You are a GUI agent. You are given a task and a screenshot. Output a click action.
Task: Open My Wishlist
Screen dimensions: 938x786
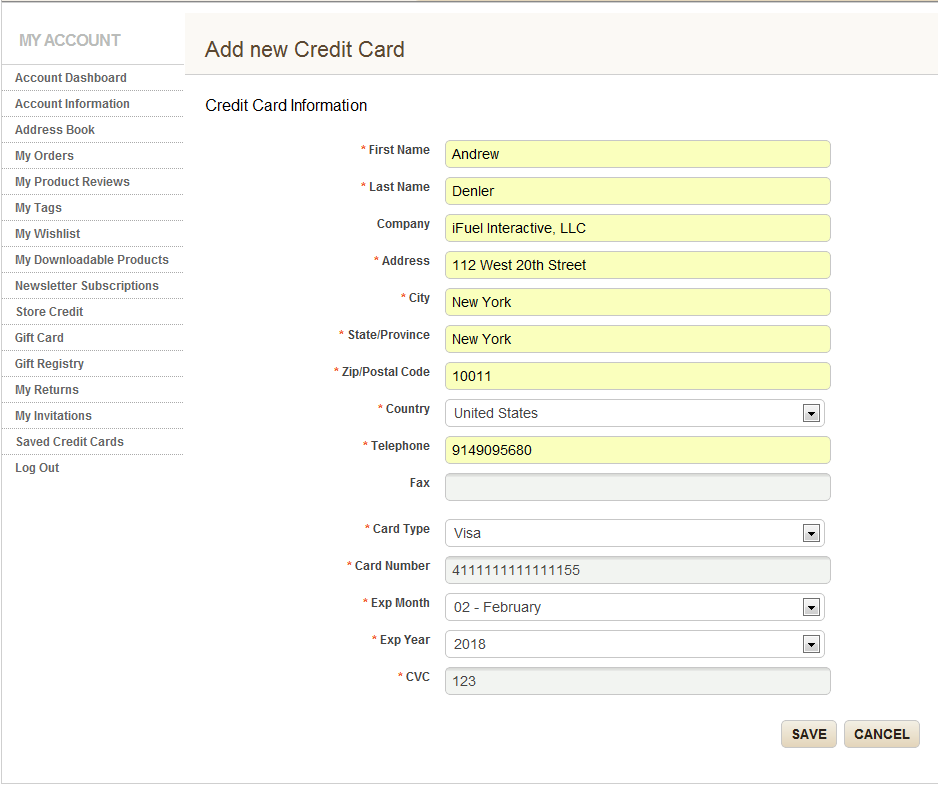pos(47,234)
